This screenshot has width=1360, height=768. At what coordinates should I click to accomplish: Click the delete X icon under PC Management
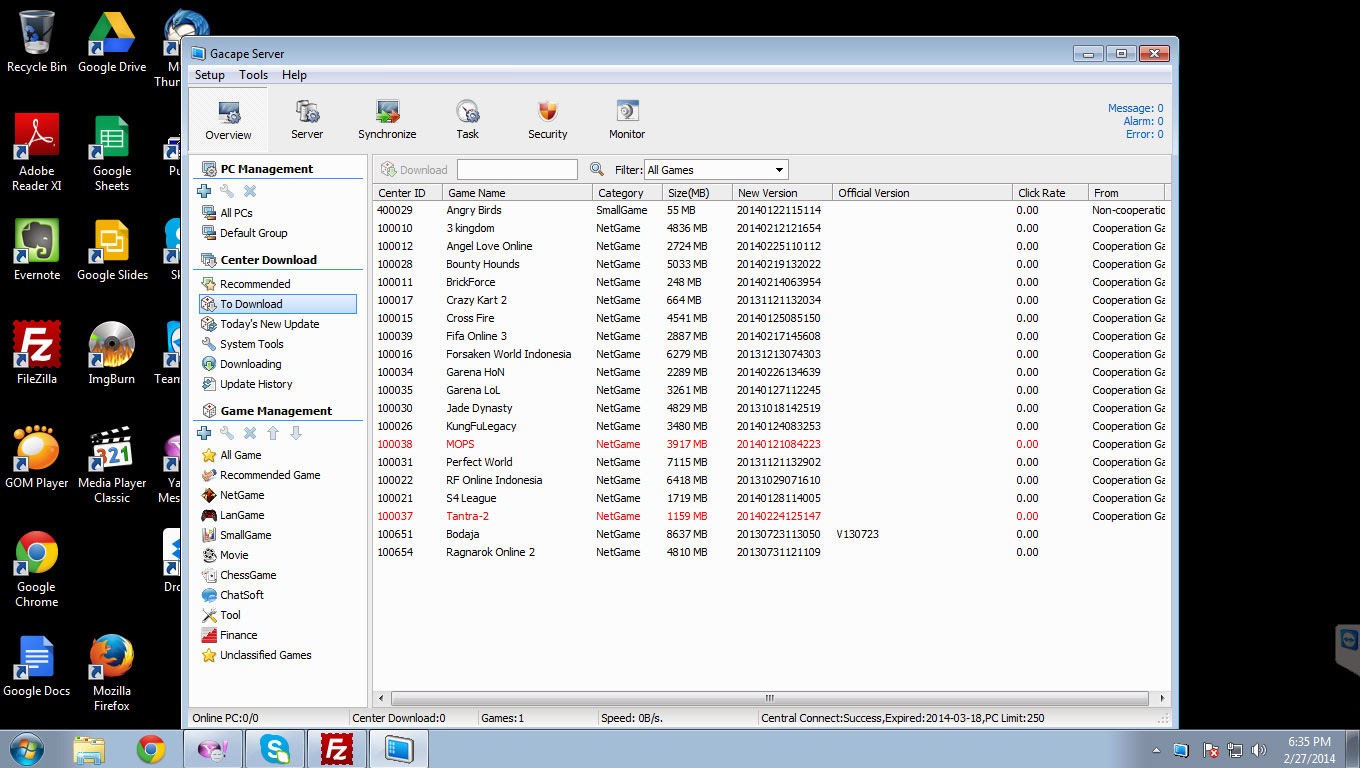[x=250, y=191]
